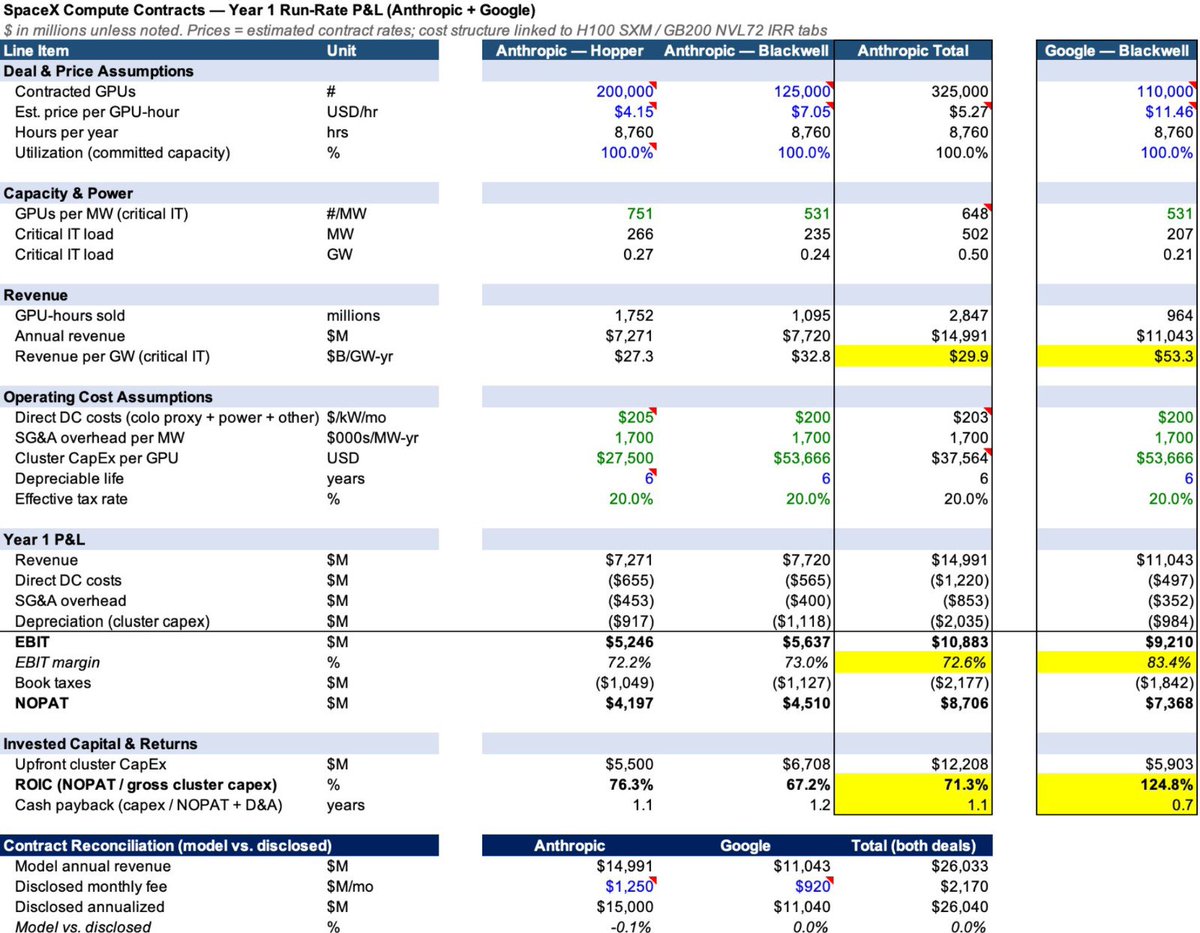Select the 'Google — Blackwell' column header

(1118, 51)
